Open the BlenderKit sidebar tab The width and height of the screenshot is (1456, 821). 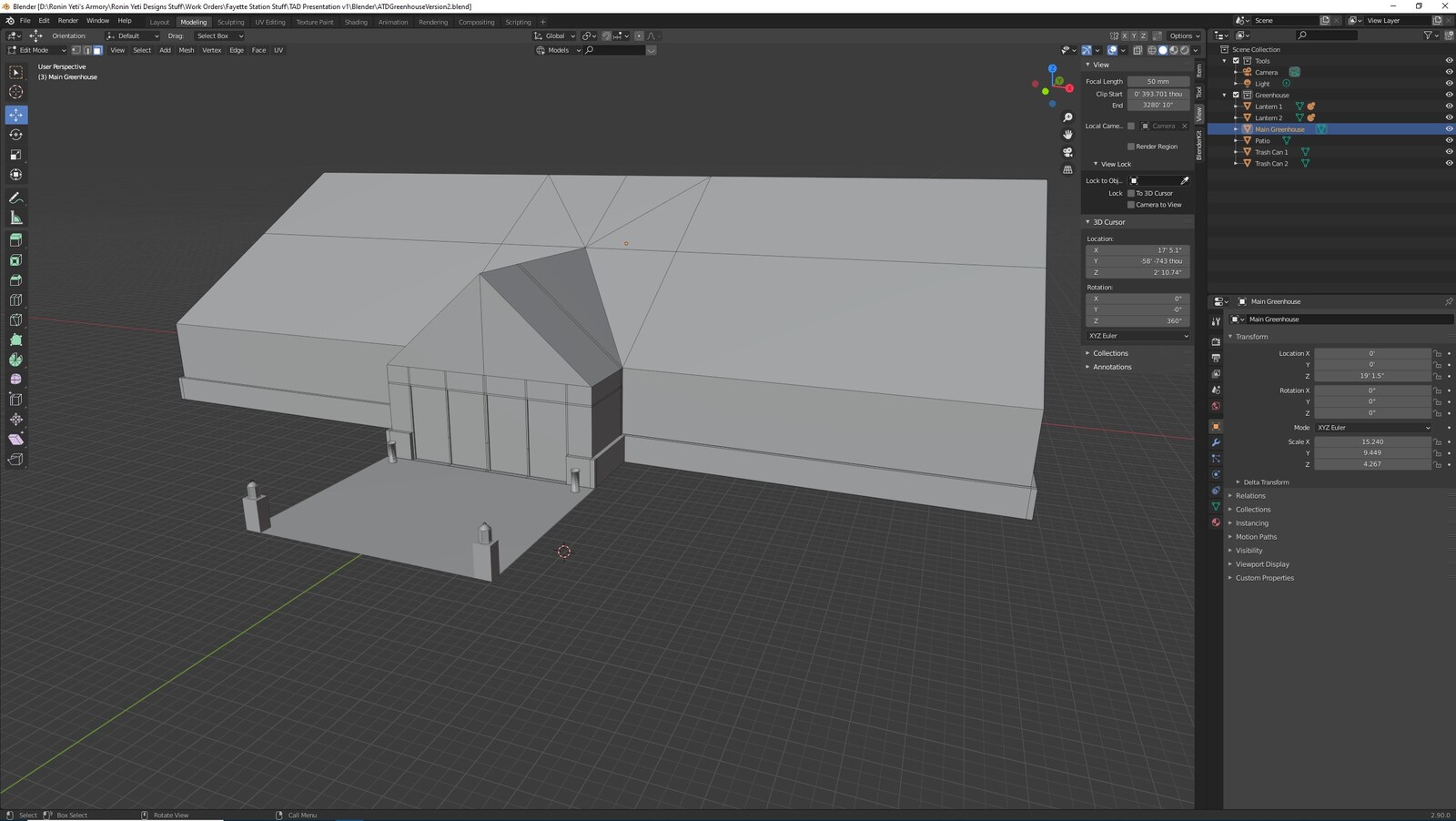(x=1199, y=146)
